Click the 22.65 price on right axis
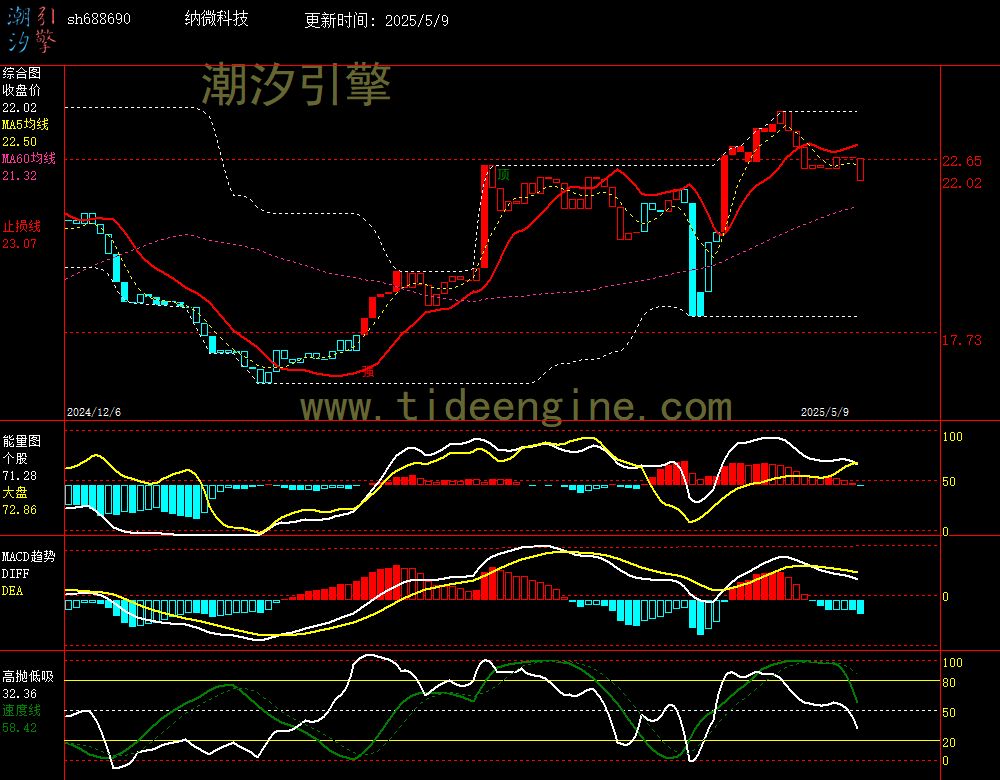Viewport: 1000px width, 780px height. point(962,161)
